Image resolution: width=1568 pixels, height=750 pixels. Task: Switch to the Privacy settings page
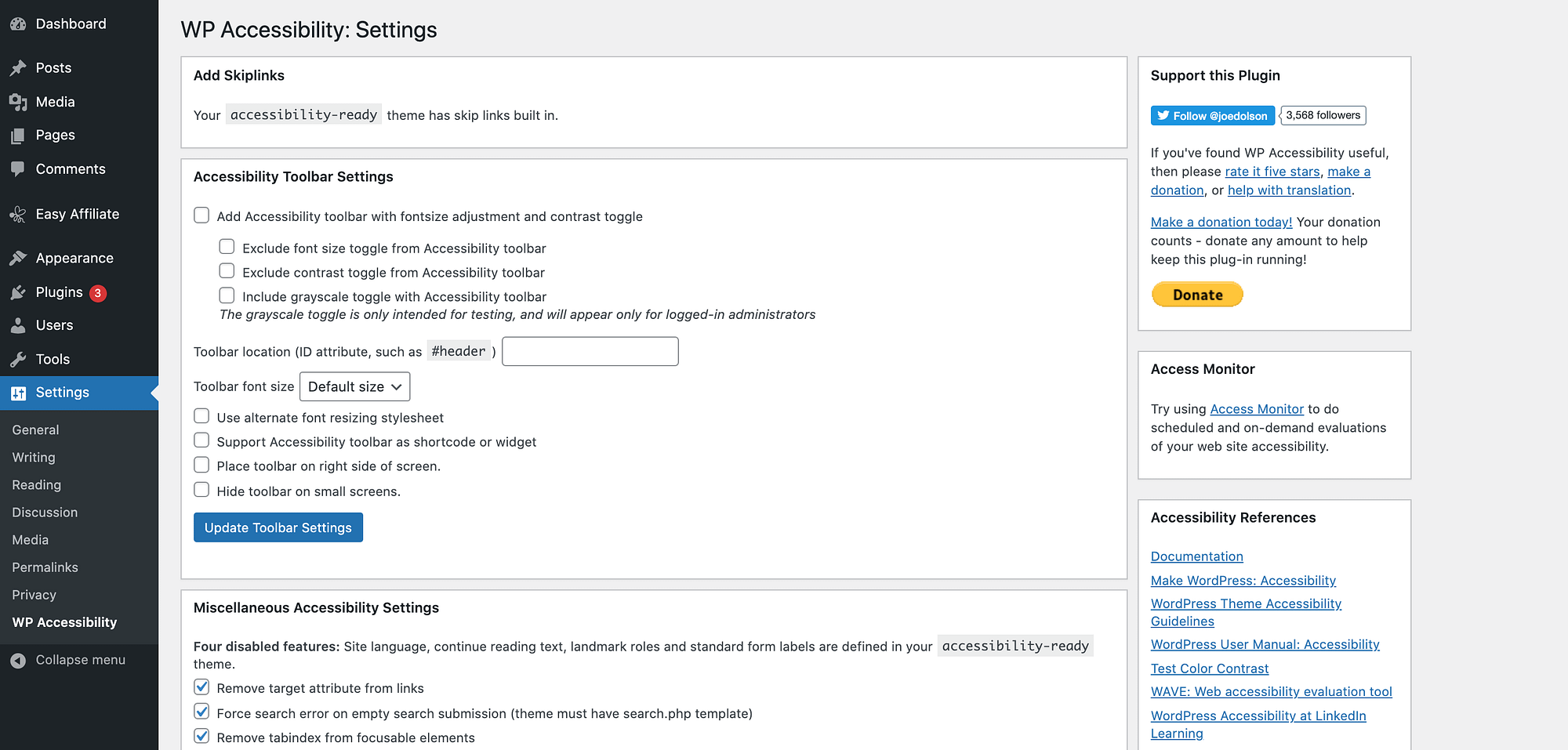click(34, 594)
